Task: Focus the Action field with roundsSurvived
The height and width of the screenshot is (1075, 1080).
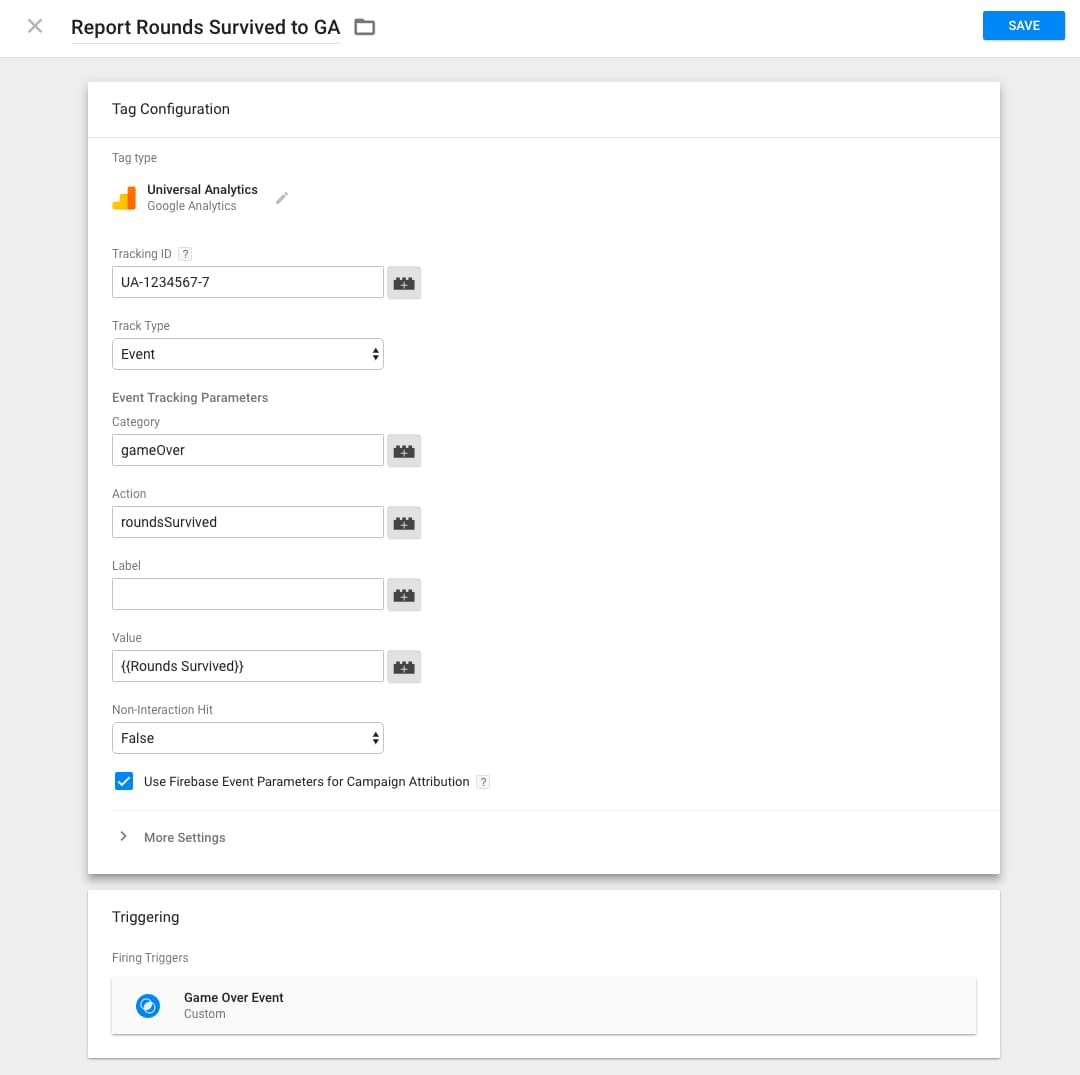Action: (248, 522)
